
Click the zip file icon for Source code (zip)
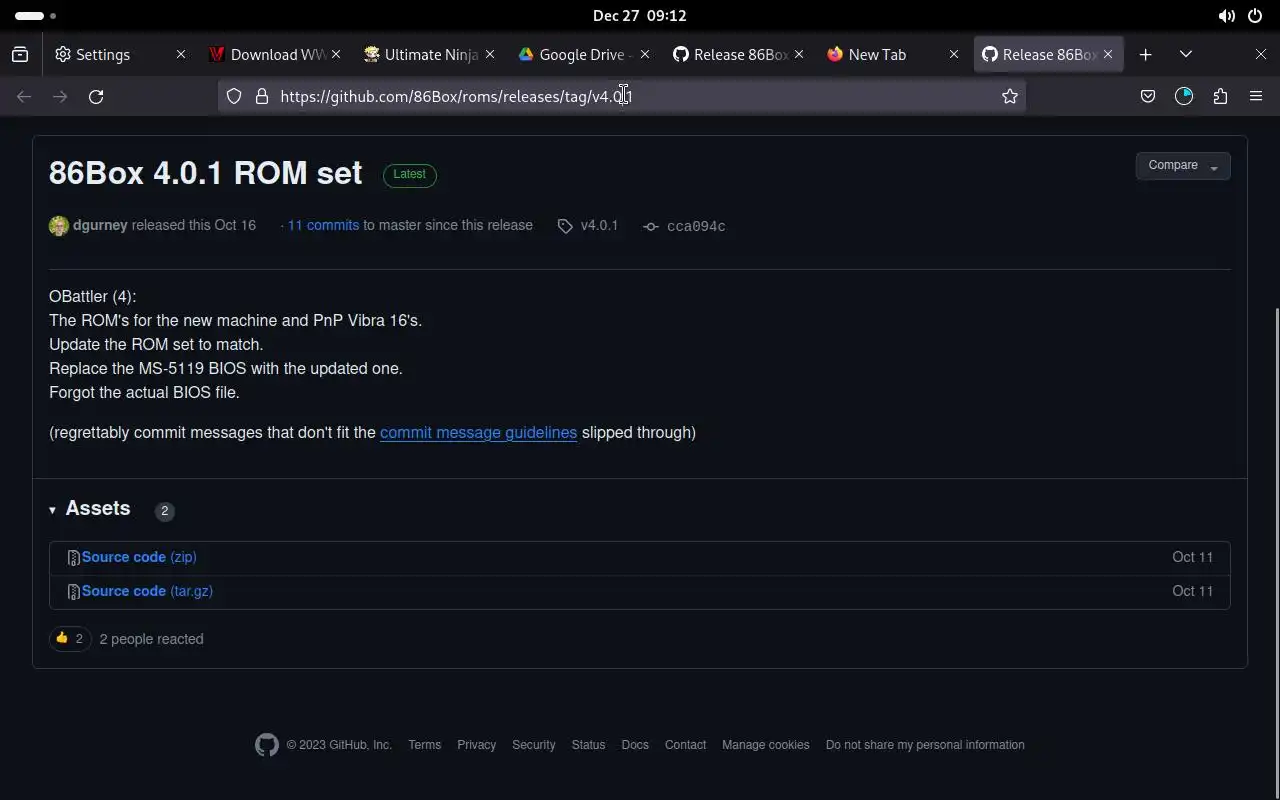[73, 558]
